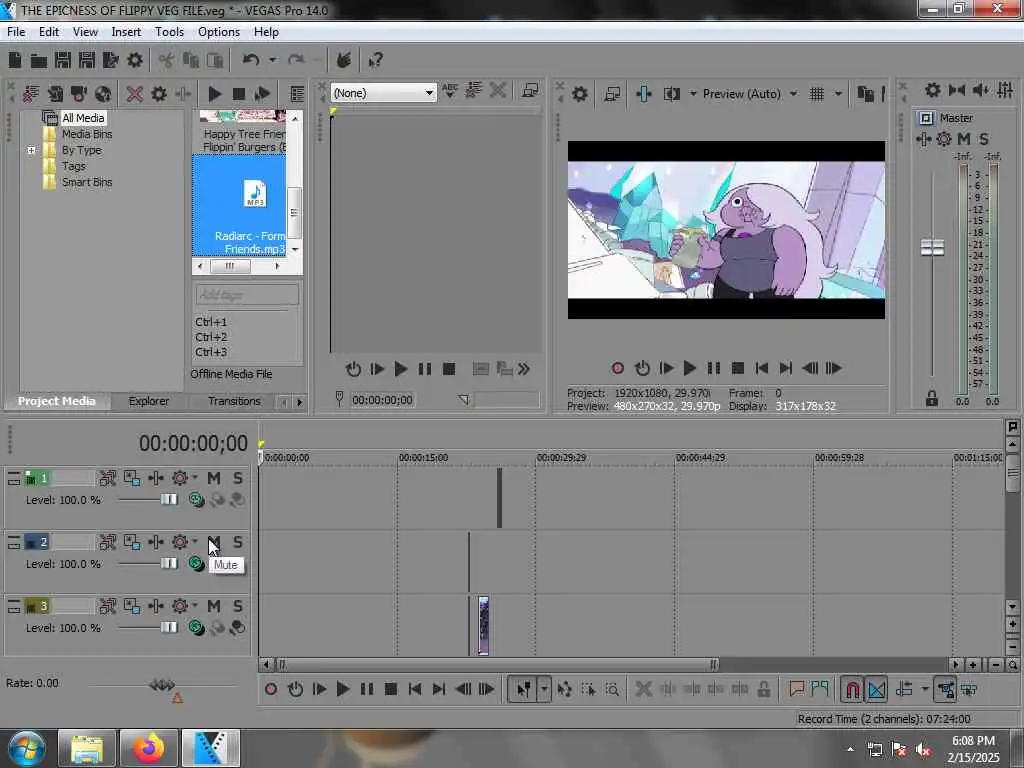Open Master bus audio properties gear icon

(x=933, y=90)
